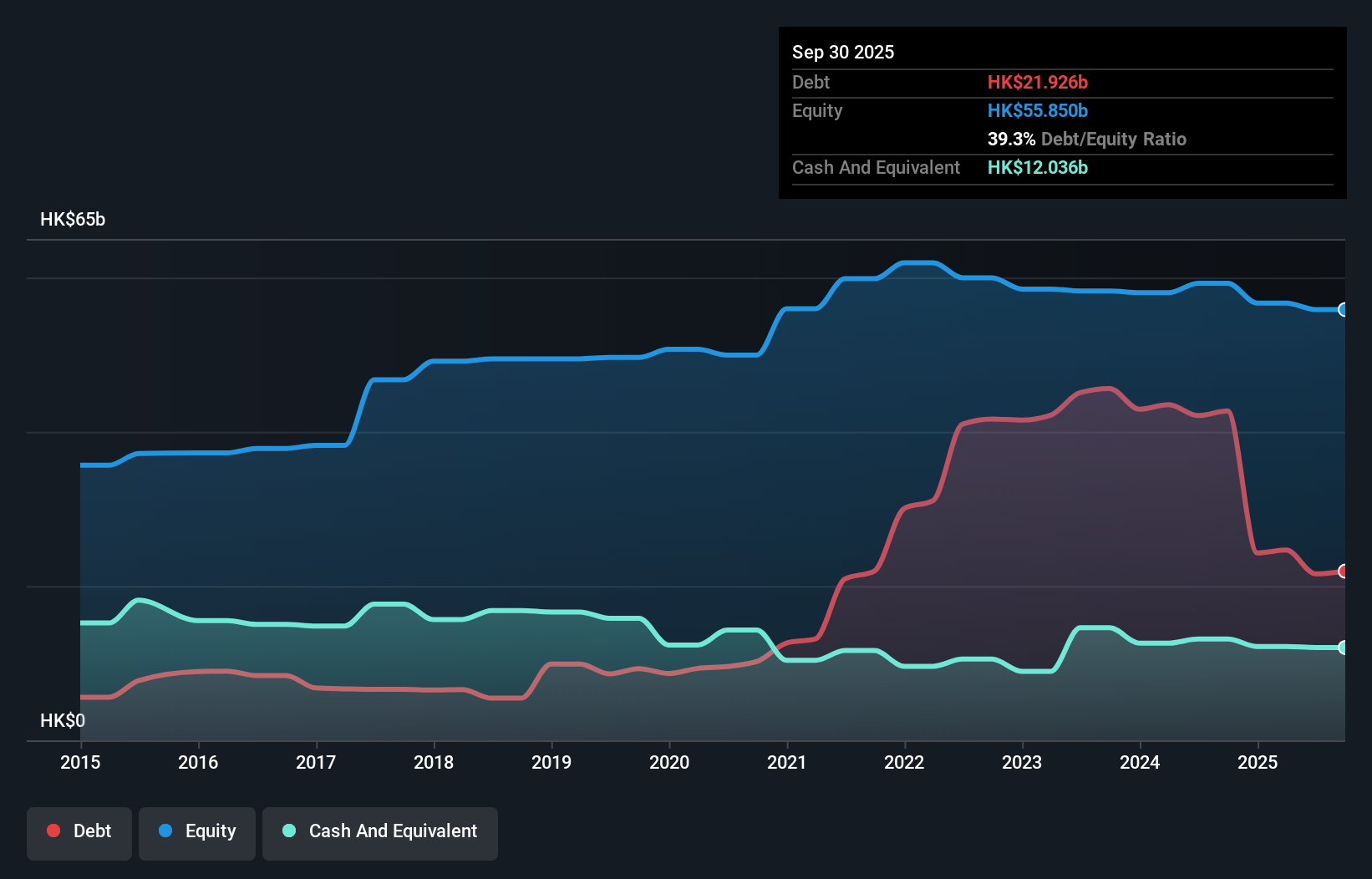The height and width of the screenshot is (879, 1372).
Task: Click the HK$0 y-axis label
Action: coord(63,720)
